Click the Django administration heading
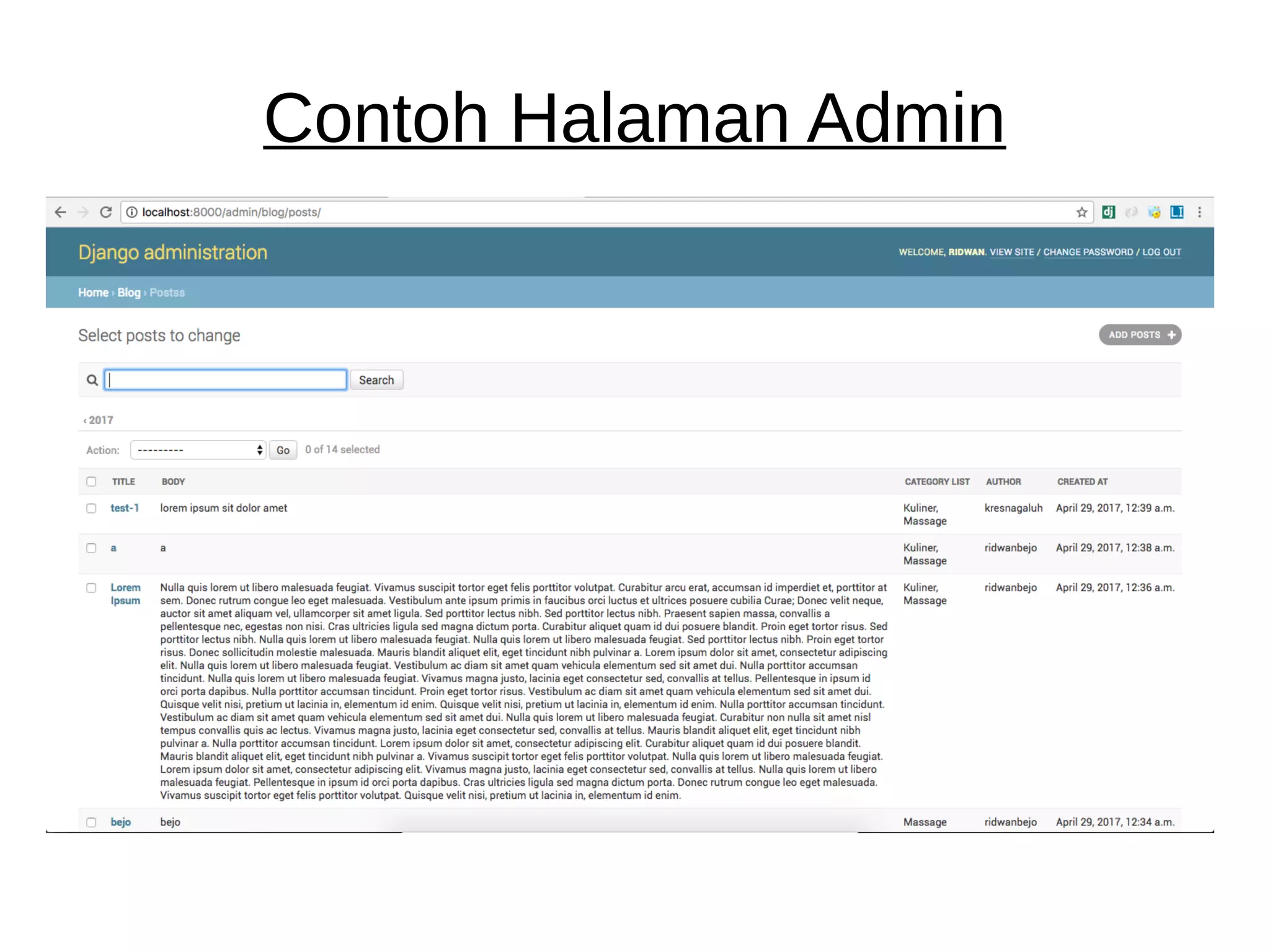Image resolution: width=1270 pixels, height=952 pixels. 173,252
